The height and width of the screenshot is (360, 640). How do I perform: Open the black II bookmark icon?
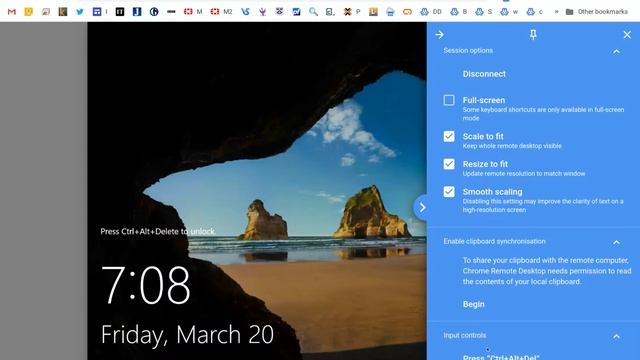[120, 12]
